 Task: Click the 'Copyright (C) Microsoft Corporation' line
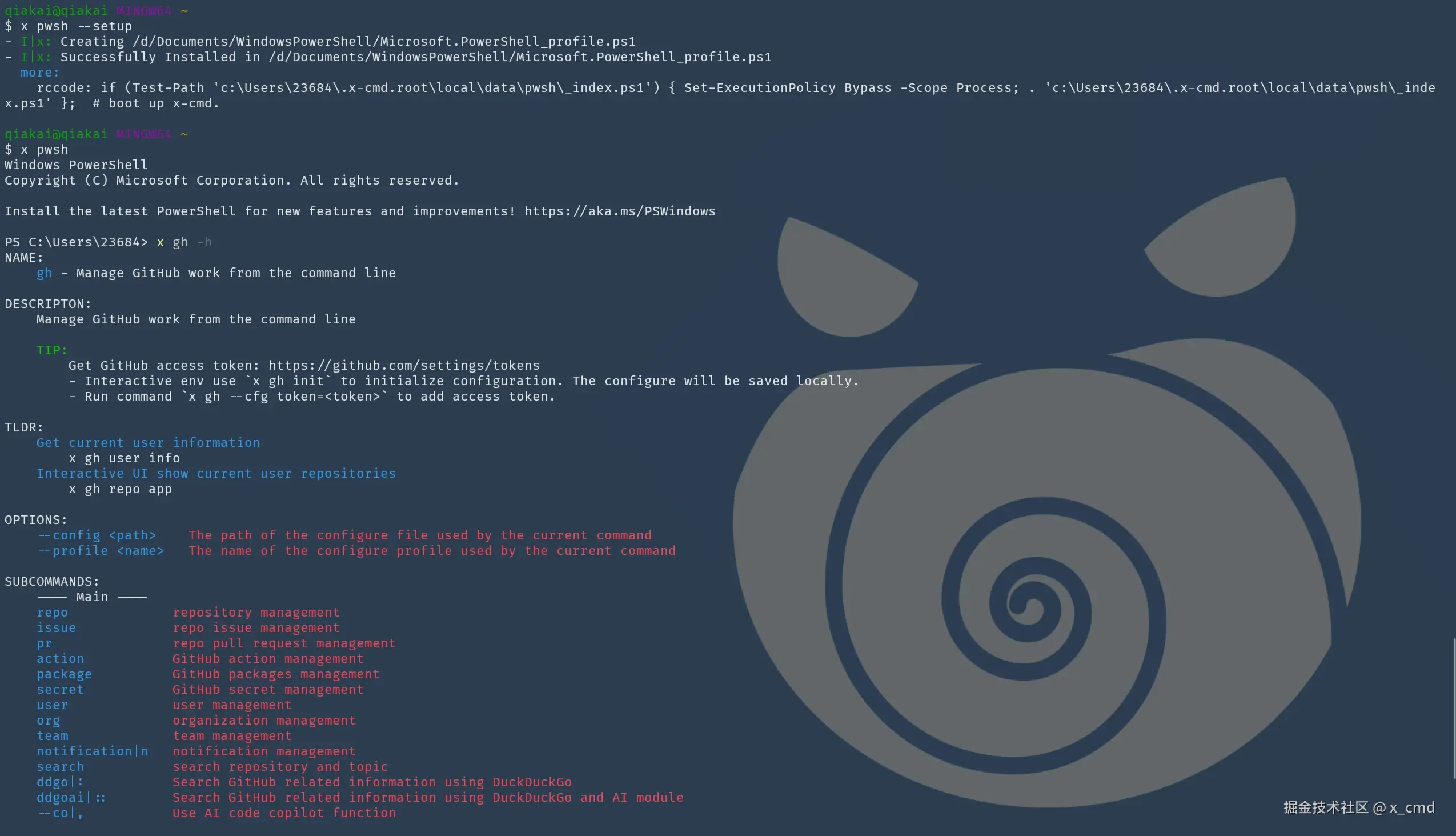click(x=232, y=181)
